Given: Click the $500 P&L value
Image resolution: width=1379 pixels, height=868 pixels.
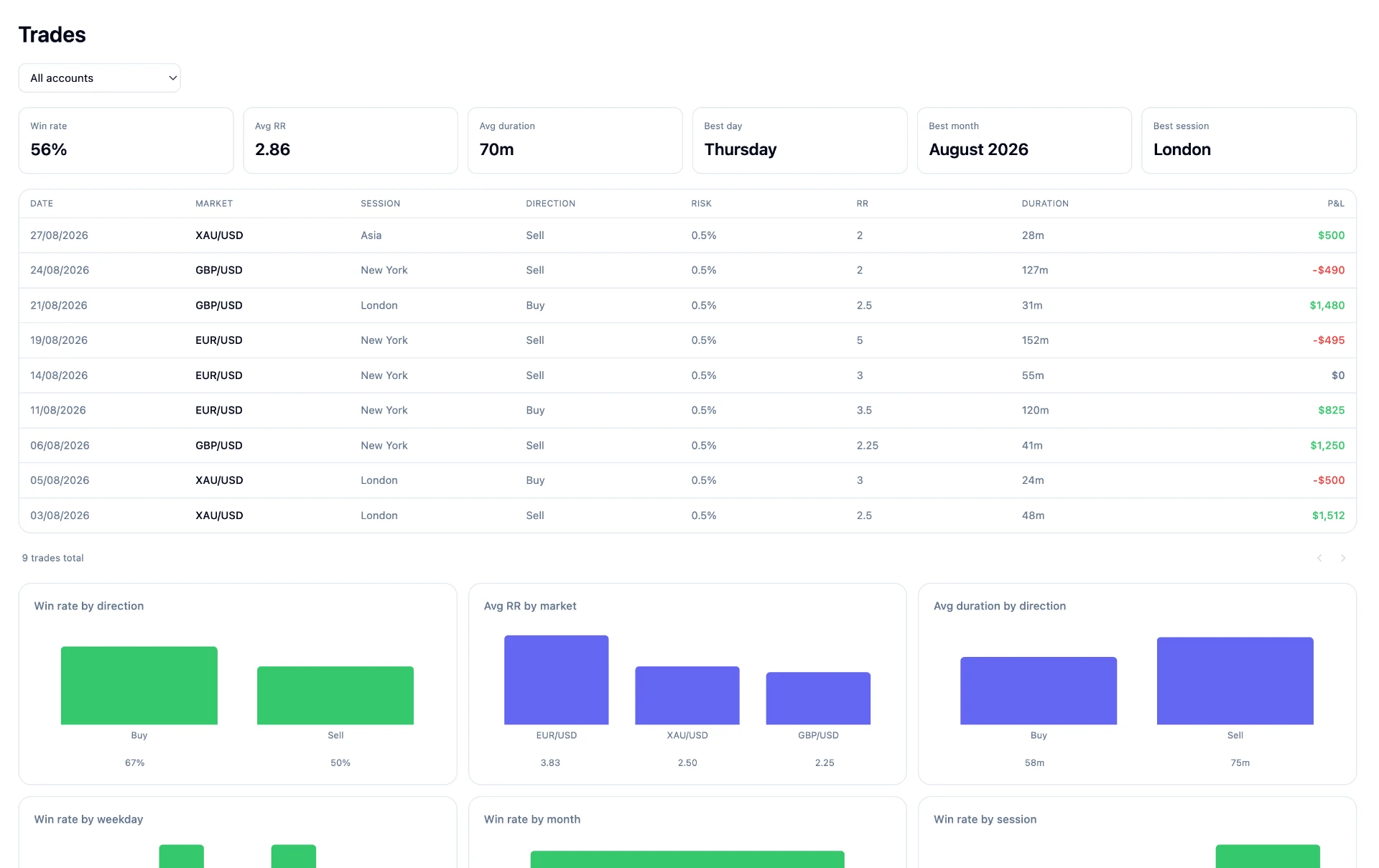Looking at the screenshot, I should tap(1331, 235).
